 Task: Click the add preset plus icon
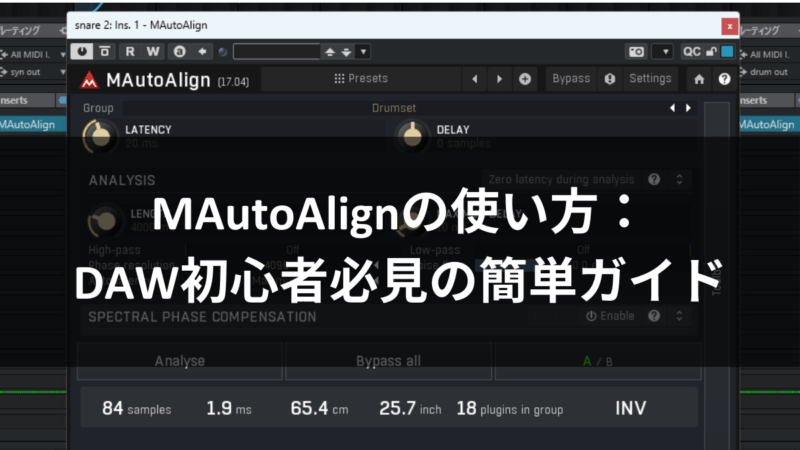coord(525,79)
